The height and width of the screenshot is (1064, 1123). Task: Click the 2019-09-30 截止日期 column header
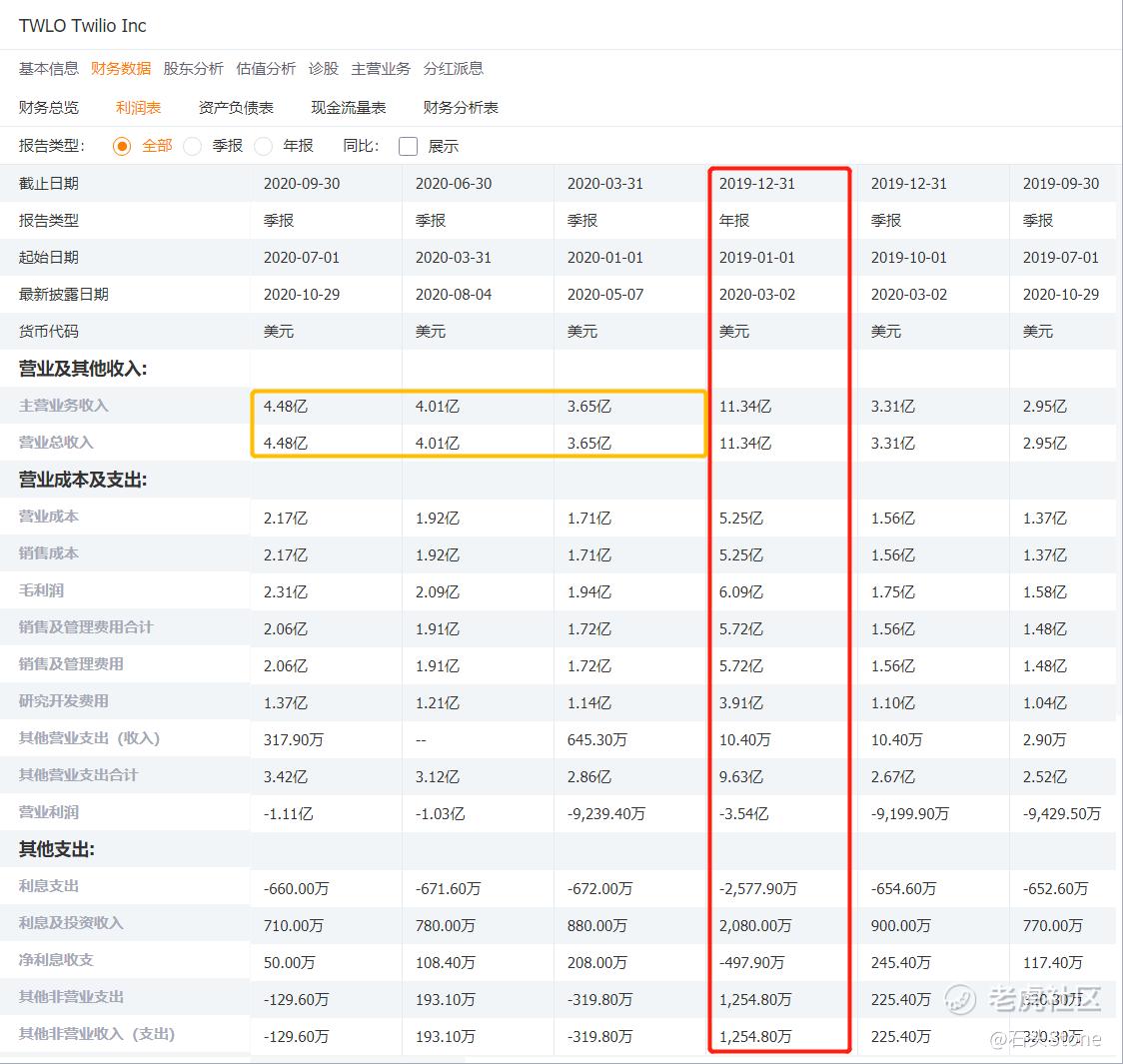pos(1061,184)
